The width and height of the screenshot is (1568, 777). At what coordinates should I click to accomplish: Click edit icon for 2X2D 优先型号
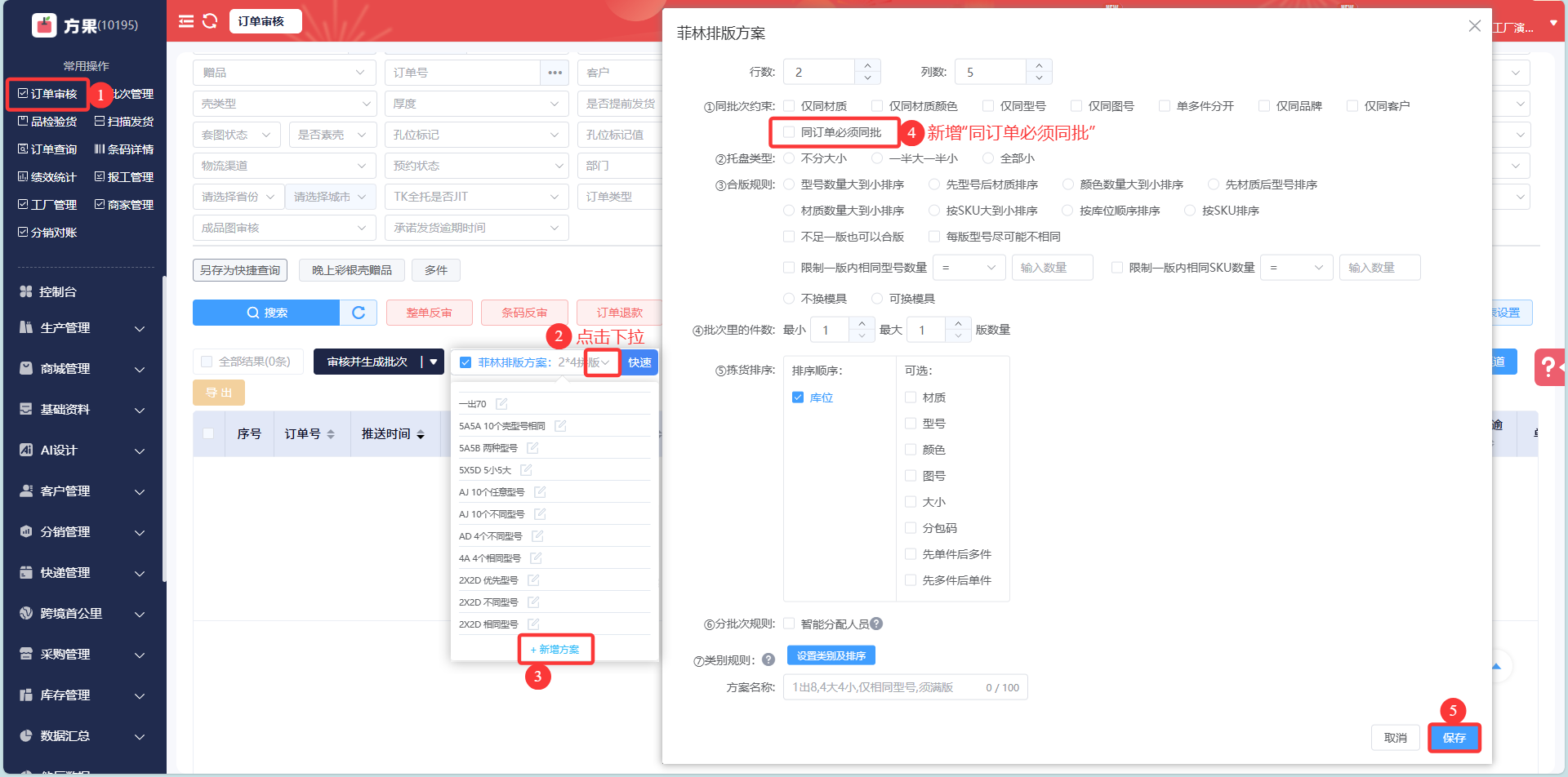click(x=533, y=580)
